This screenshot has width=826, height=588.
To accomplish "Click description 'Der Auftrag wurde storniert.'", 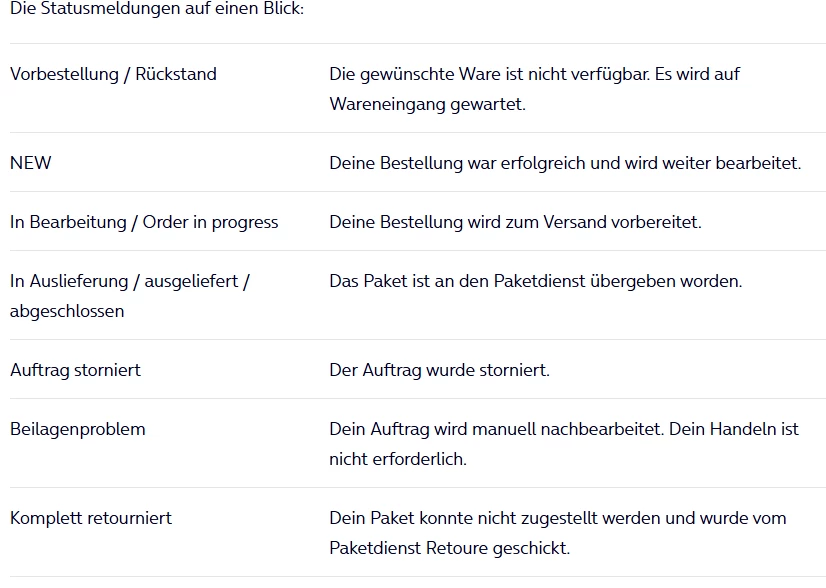I will click(x=439, y=370).
